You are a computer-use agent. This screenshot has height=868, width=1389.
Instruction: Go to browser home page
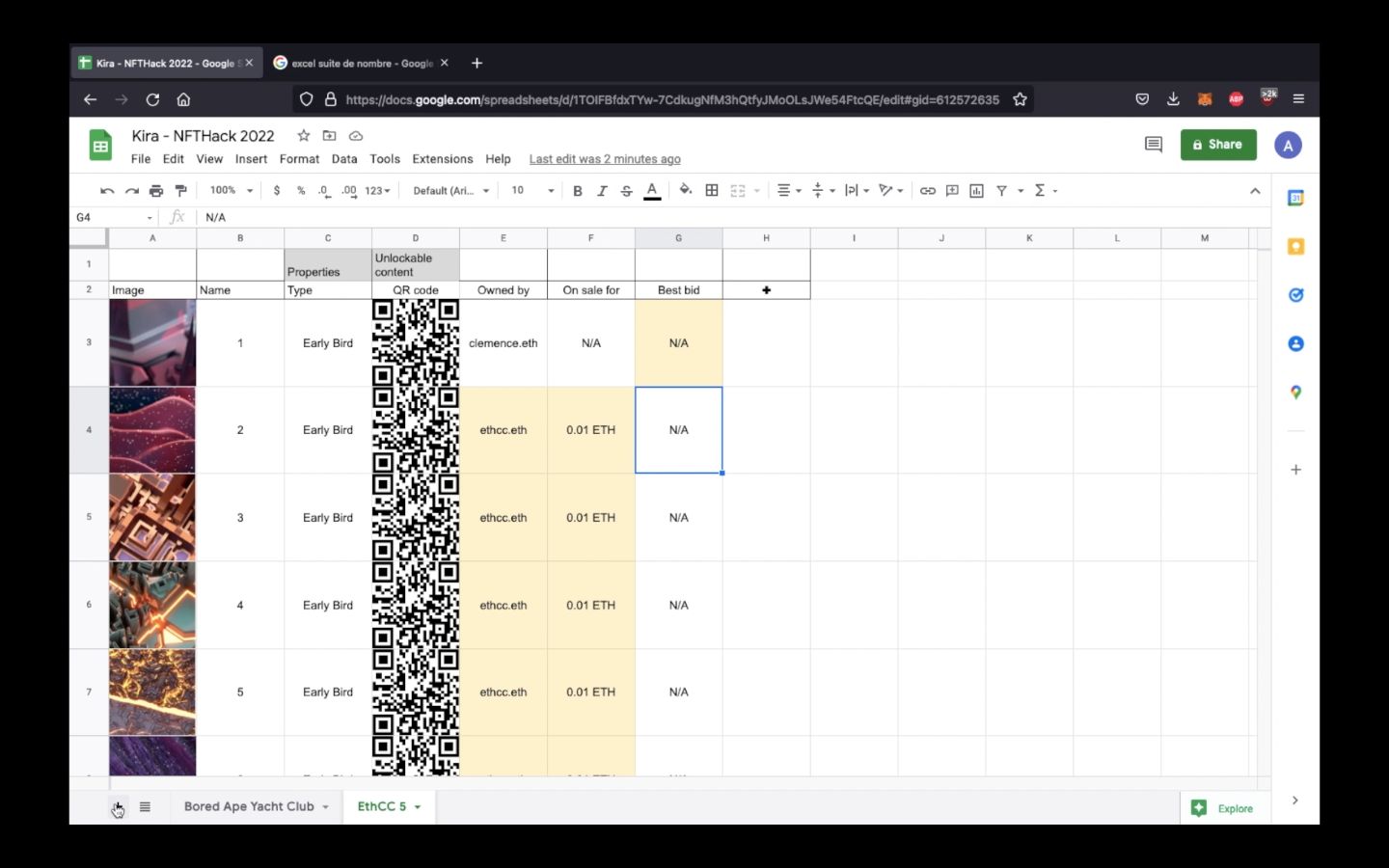(183, 99)
